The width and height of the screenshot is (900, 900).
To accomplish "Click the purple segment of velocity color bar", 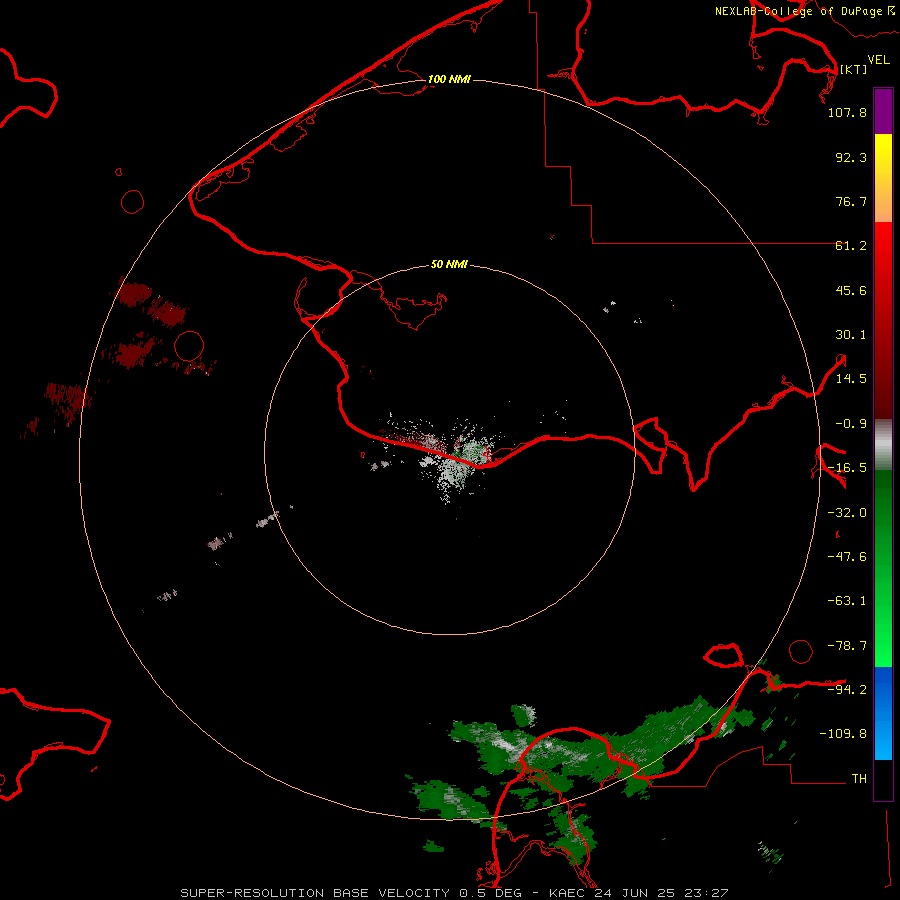I will 883,111.
